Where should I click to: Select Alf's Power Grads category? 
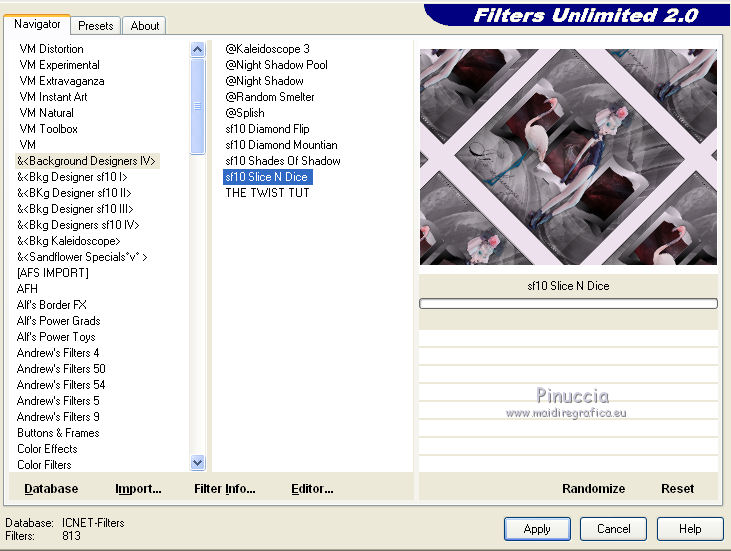coord(58,321)
